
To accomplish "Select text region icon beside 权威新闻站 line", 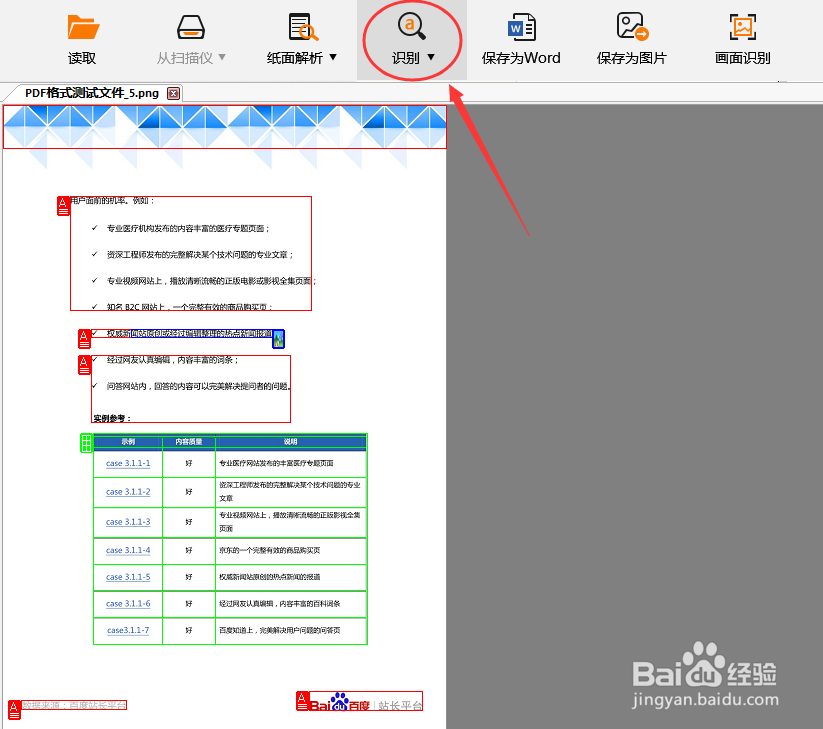I will (84, 339).
